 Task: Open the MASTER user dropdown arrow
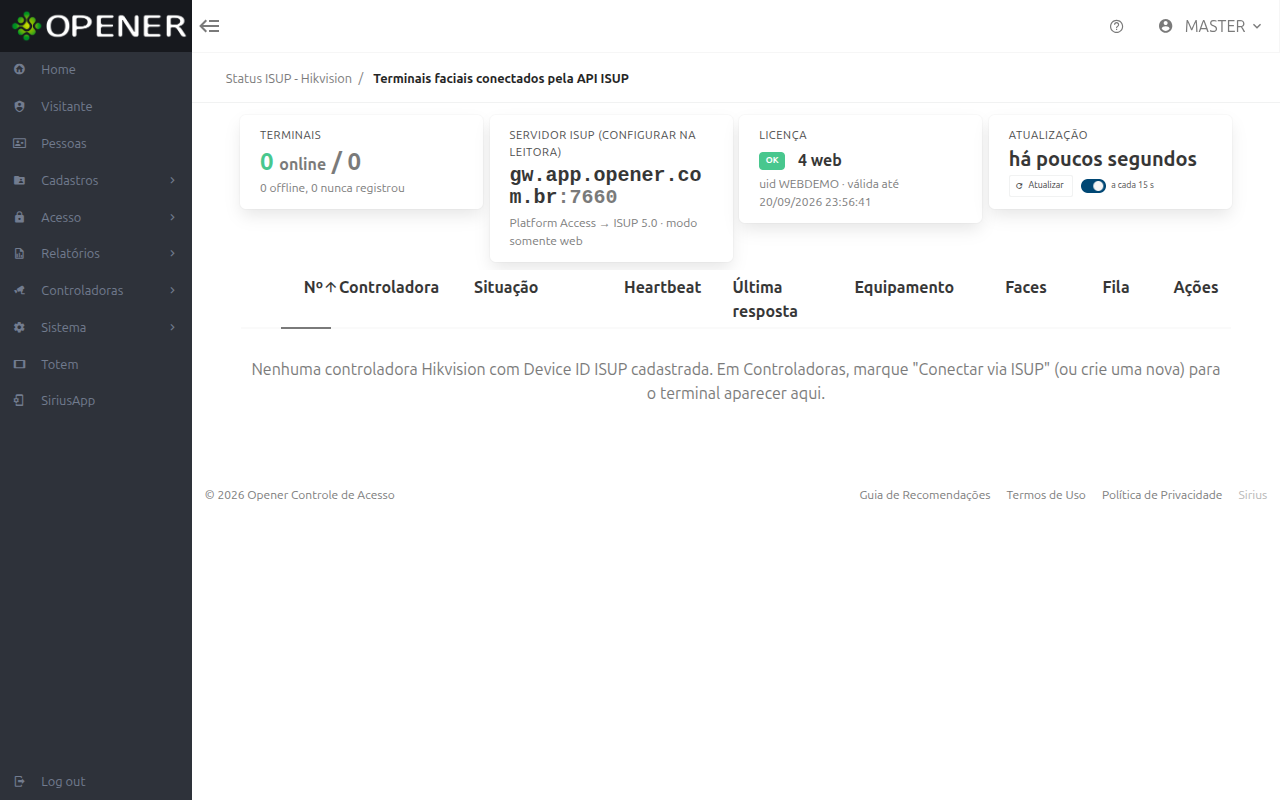point(1257,26)
